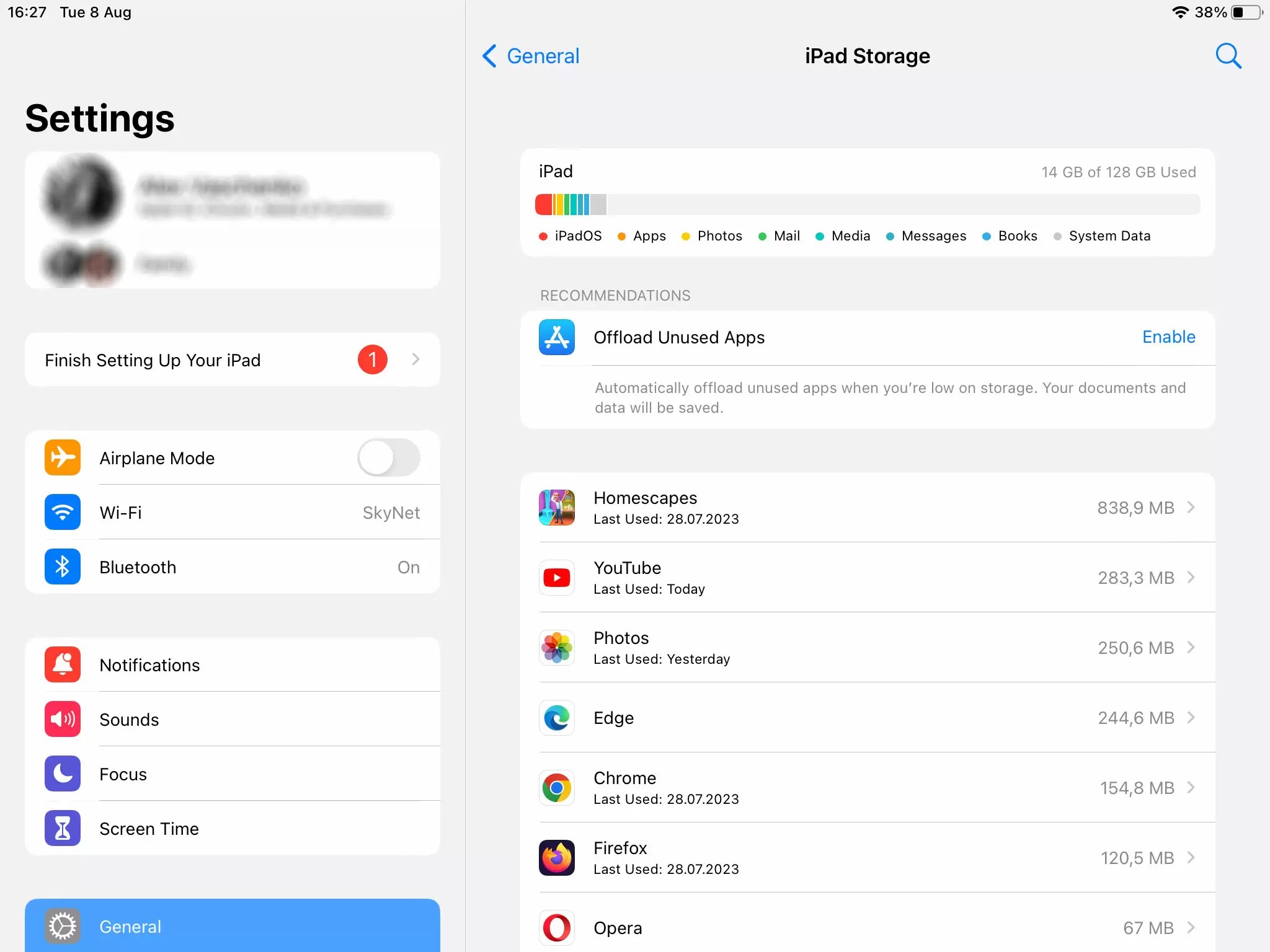Image resolution: width=1270 pixels, height=952 pixels.
Task: Tap the Chrome app icon
Action: tap(556, 788)
